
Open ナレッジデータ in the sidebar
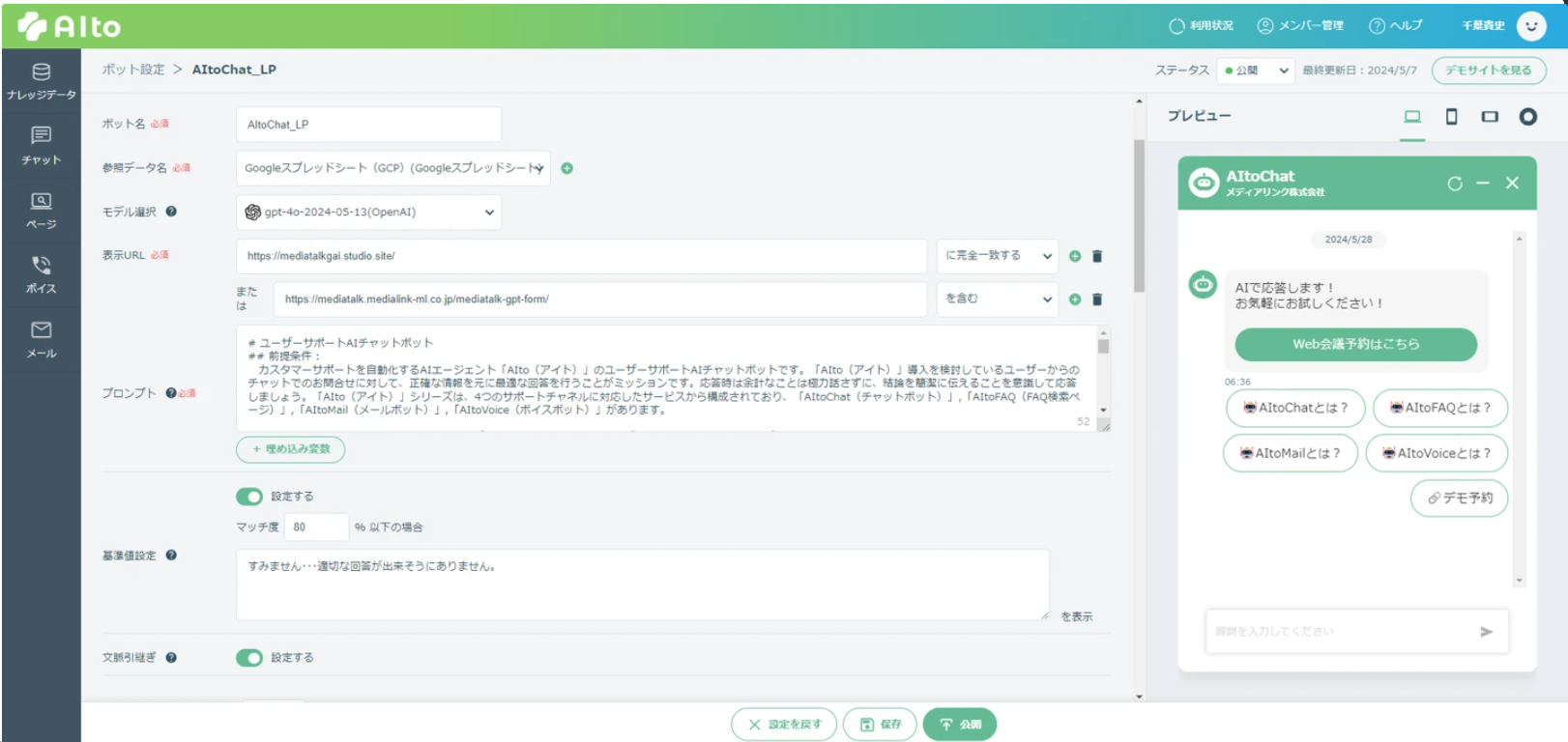[x=41, y=82]
